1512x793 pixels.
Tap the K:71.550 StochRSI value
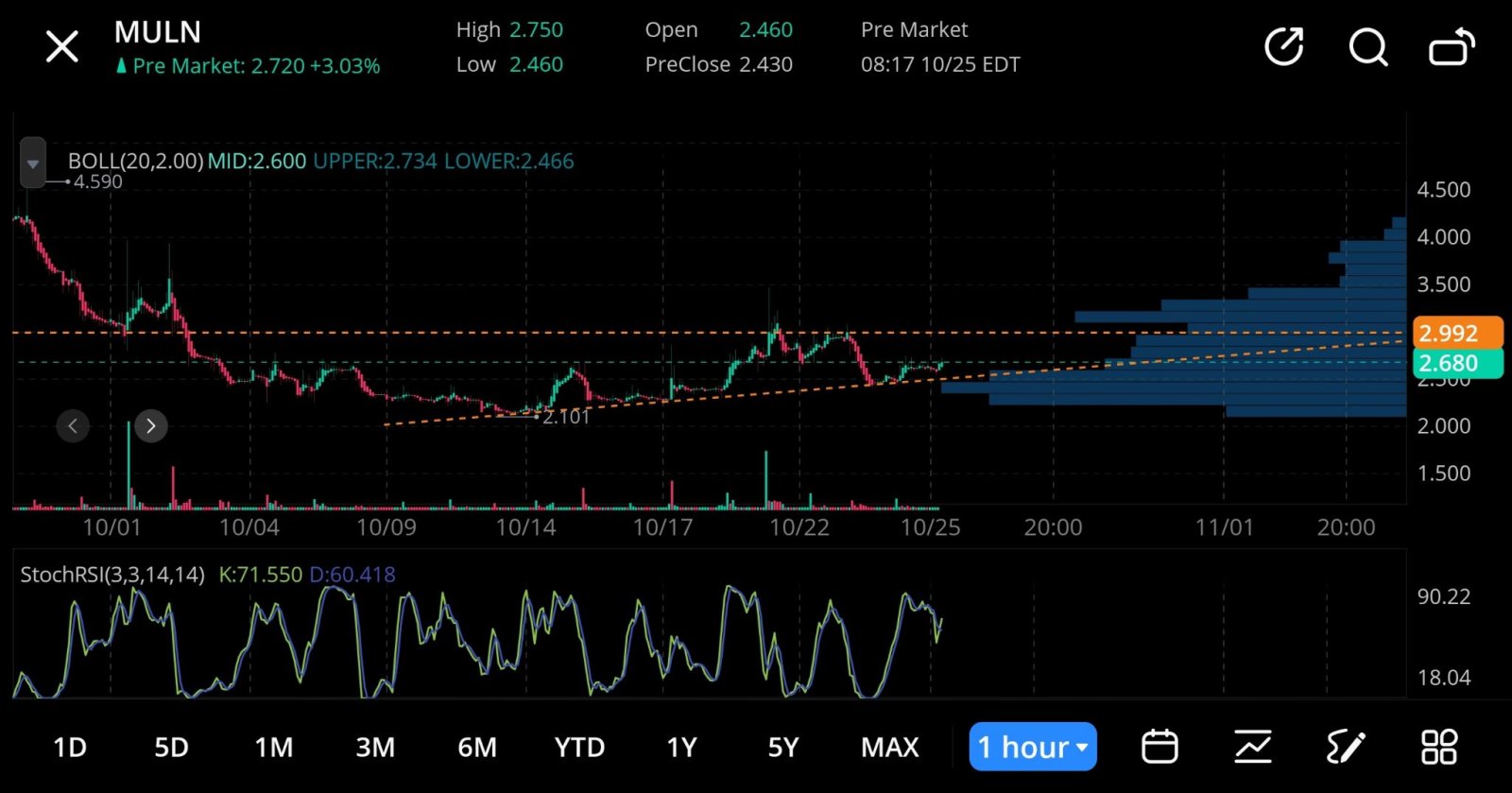(261, 575)
